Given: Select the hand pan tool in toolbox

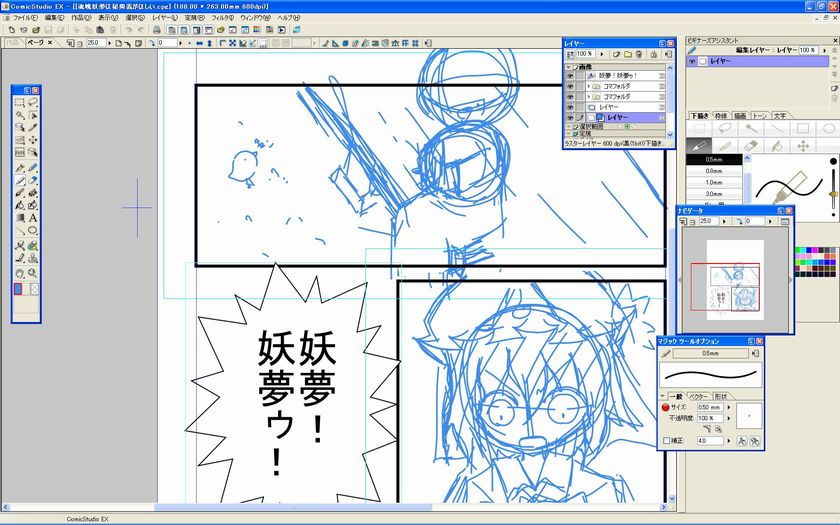Looking at the screenshot, I should tap(20, 273).
